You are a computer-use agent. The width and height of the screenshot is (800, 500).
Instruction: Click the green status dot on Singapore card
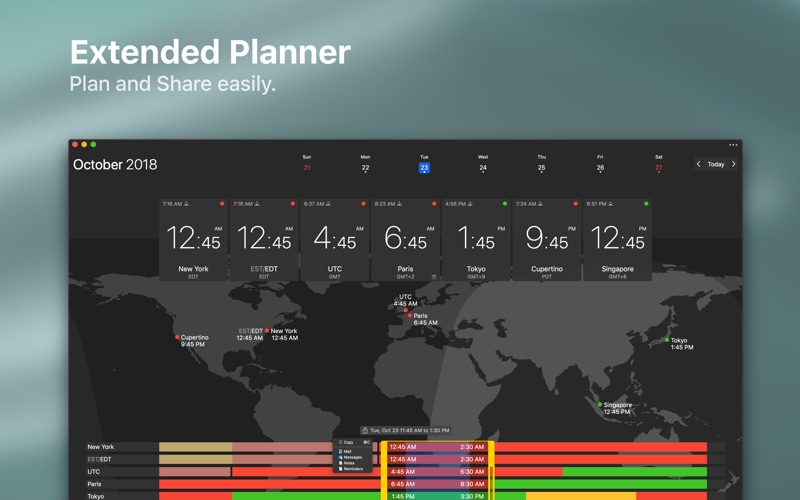point(646,204)
